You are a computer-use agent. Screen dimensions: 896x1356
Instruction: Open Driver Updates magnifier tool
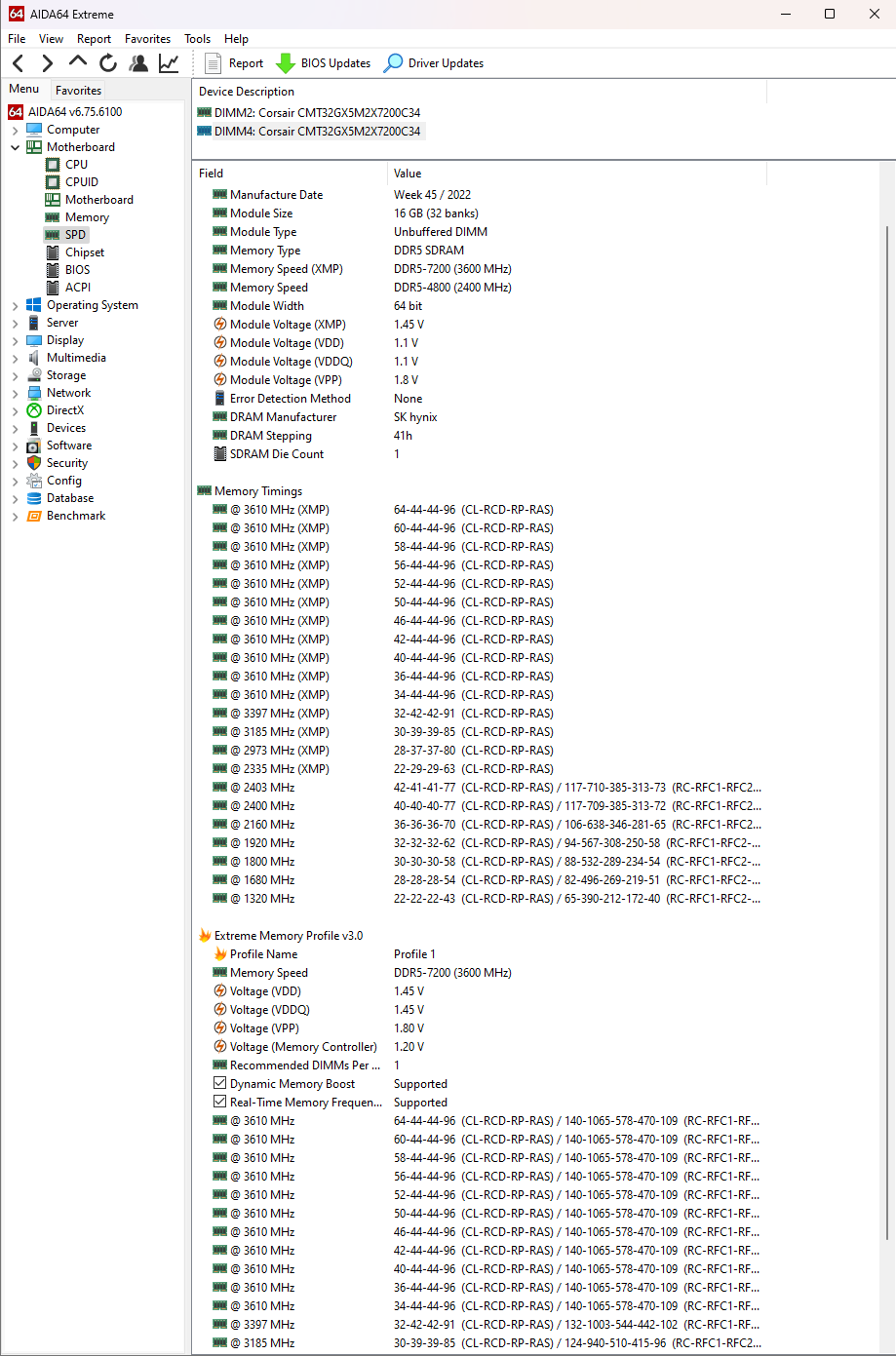coord(393,63)
